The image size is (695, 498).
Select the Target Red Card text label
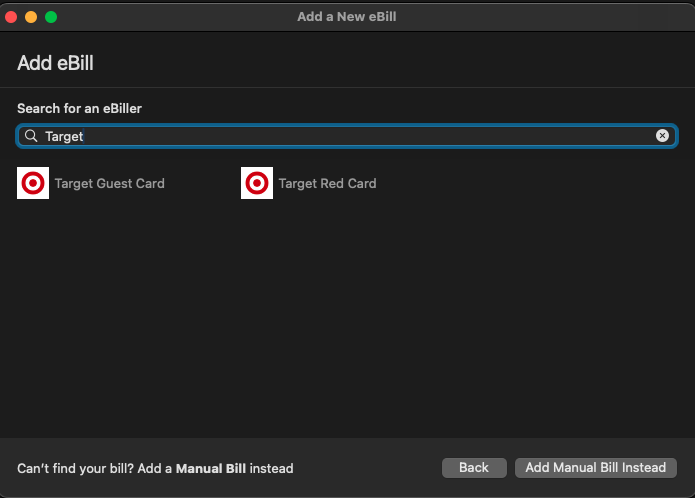[328, 183]
